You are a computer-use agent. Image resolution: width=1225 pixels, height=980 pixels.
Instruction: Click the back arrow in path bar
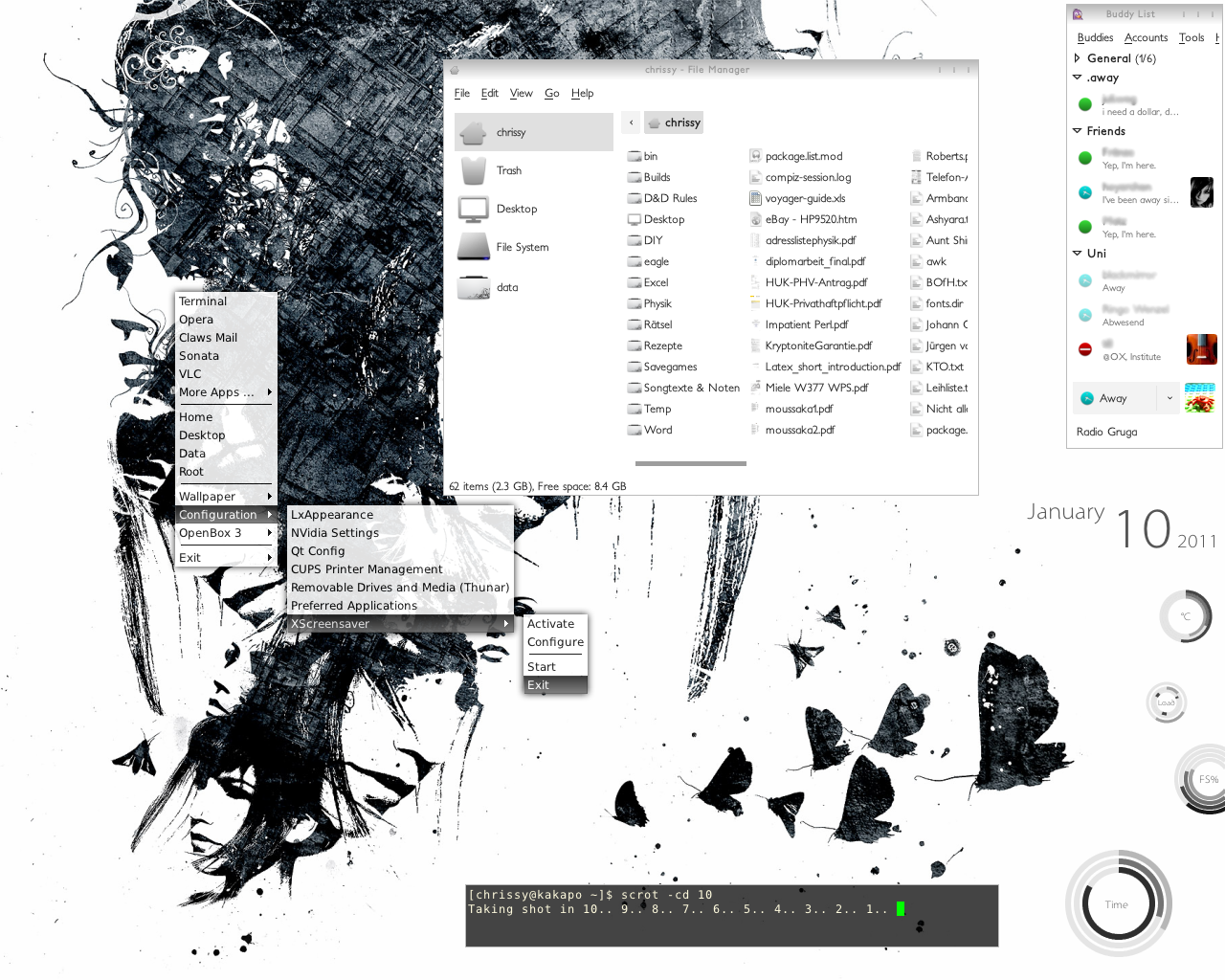click(x=631, y=122)
